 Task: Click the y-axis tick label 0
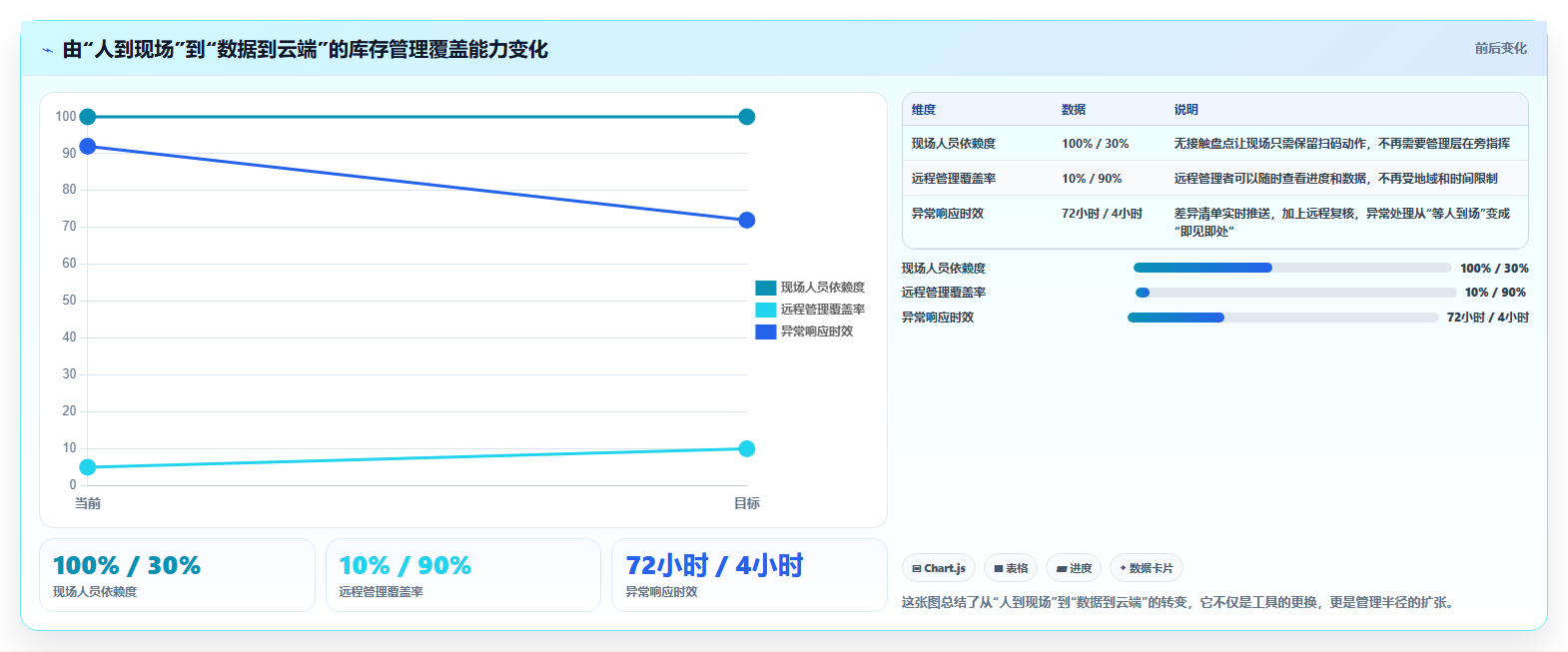coord(73,485)
